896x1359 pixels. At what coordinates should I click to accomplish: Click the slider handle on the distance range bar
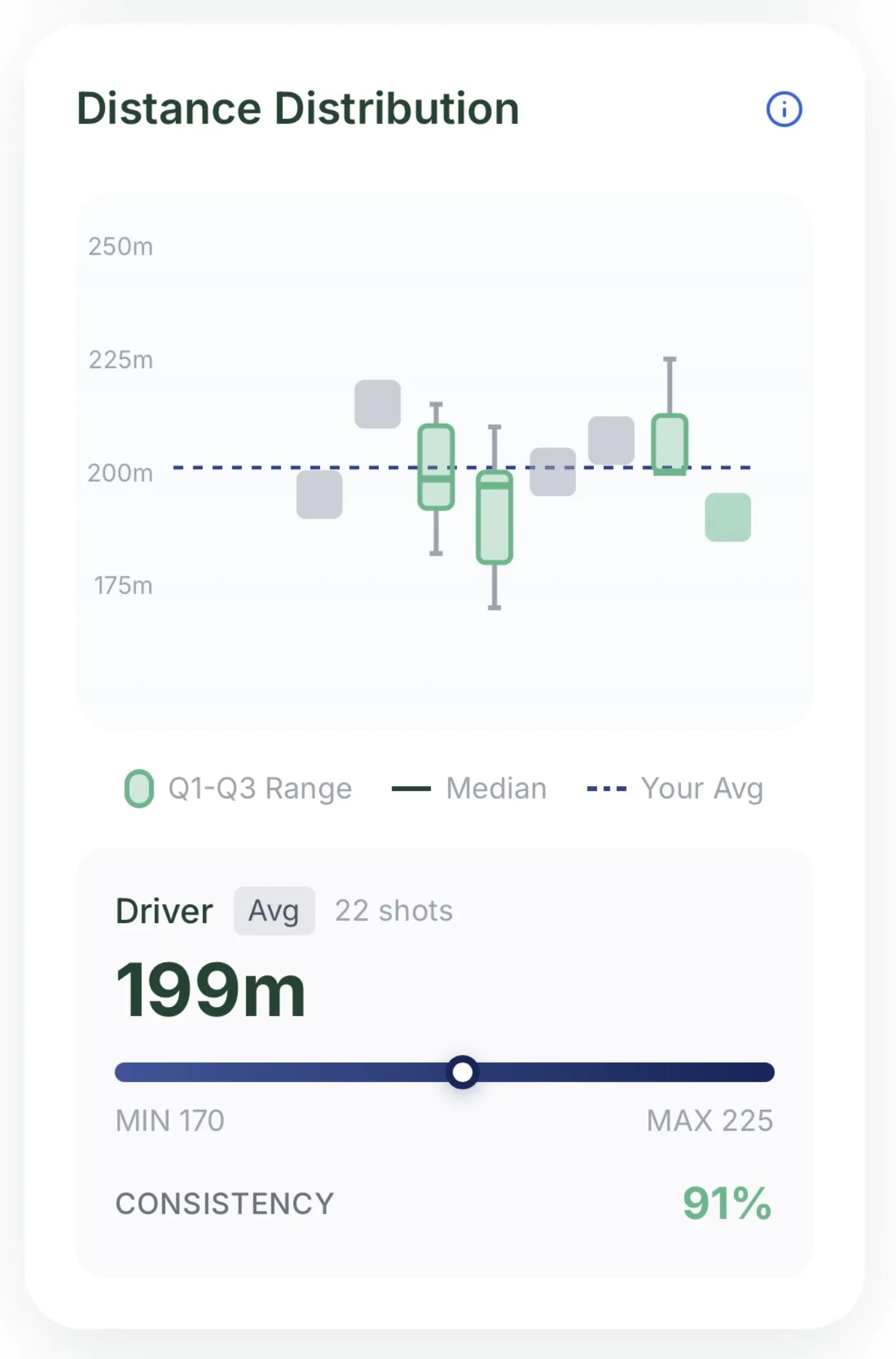pos(463,1072)
